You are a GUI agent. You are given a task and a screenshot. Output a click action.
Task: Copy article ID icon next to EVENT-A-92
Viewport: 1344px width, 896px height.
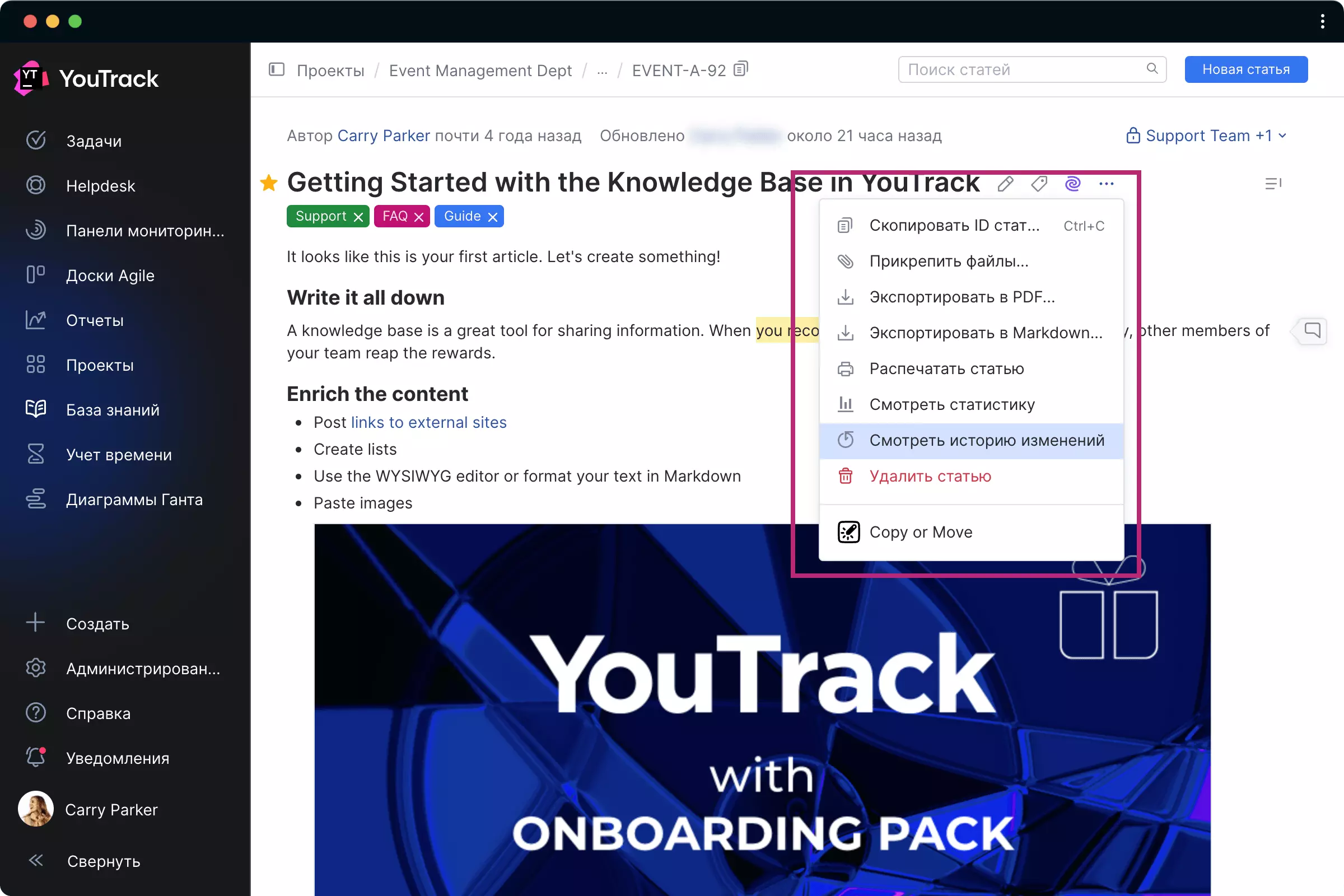(740, 69)
